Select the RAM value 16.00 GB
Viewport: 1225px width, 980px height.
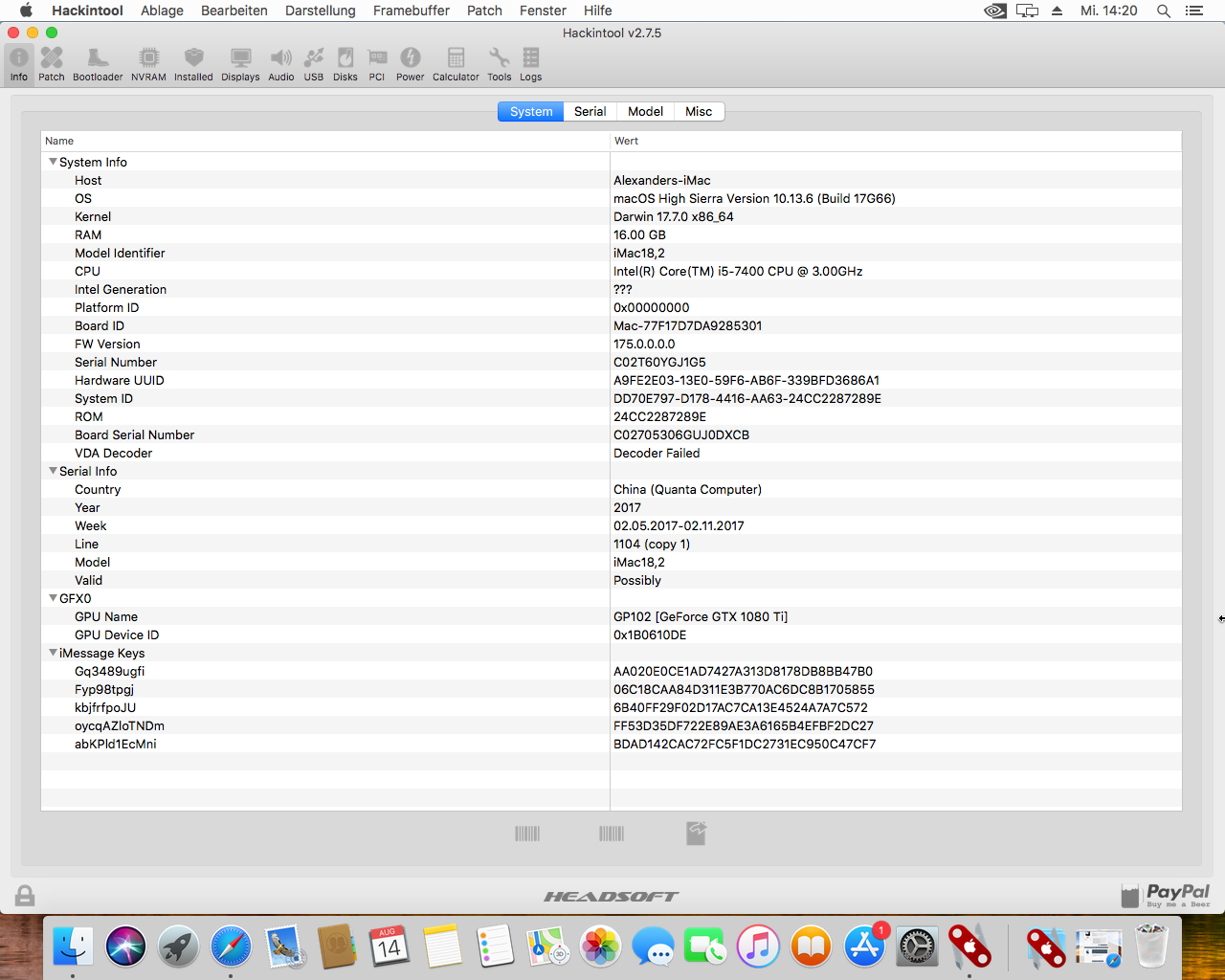pos(639,234)
